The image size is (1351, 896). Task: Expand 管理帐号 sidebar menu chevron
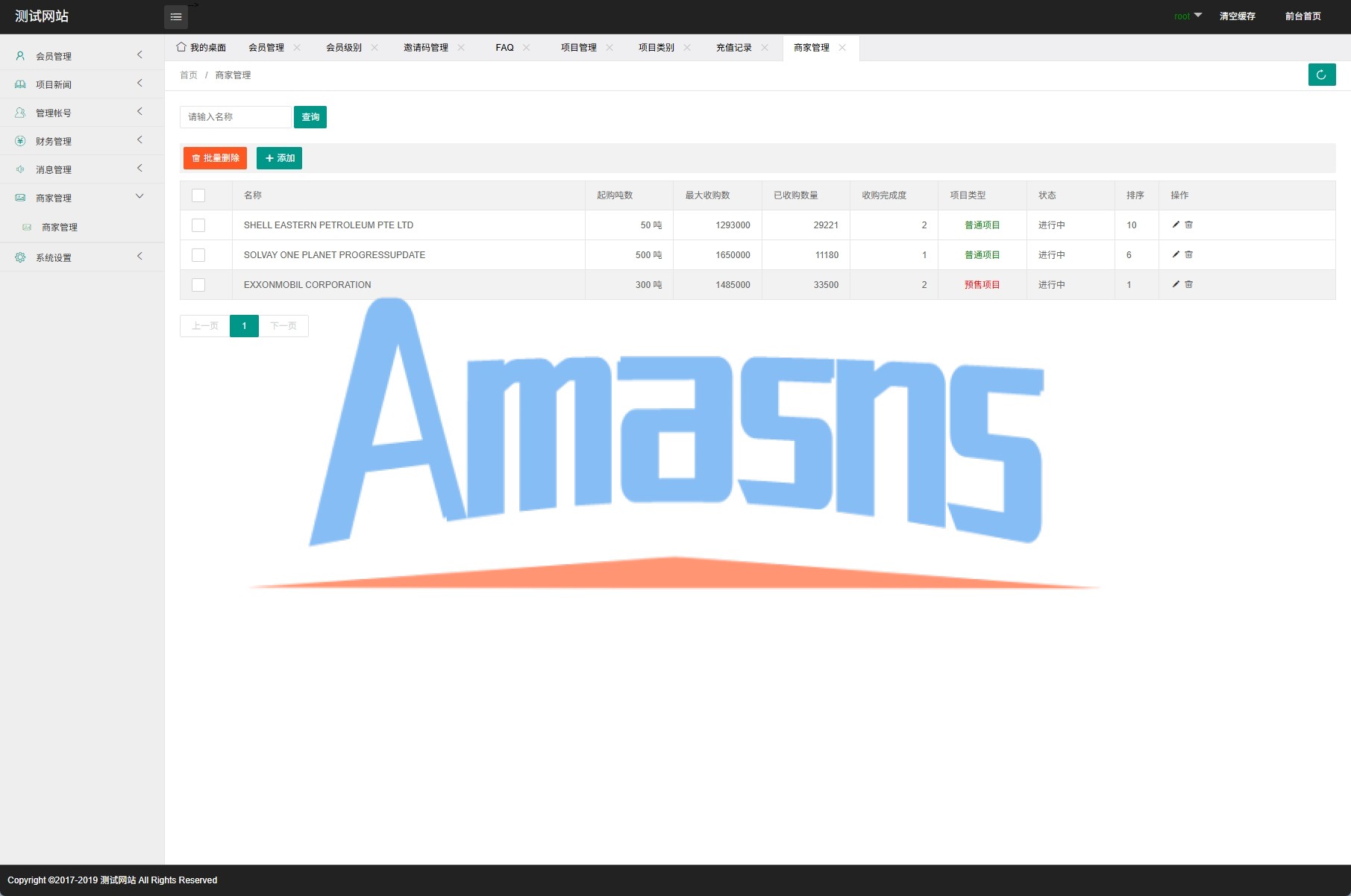[140, 112]
